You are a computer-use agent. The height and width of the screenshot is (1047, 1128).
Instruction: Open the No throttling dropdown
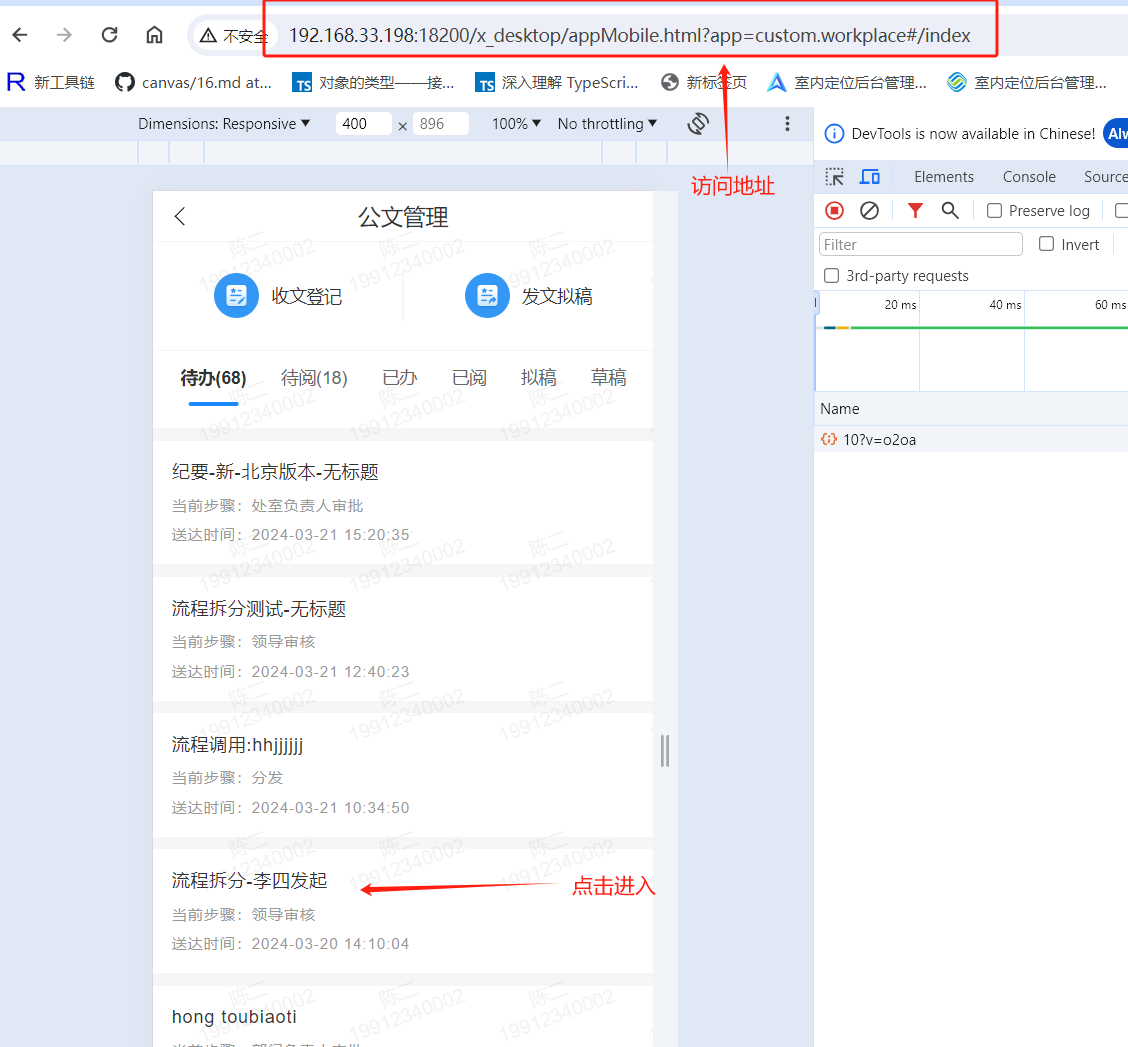click(607, 124)
